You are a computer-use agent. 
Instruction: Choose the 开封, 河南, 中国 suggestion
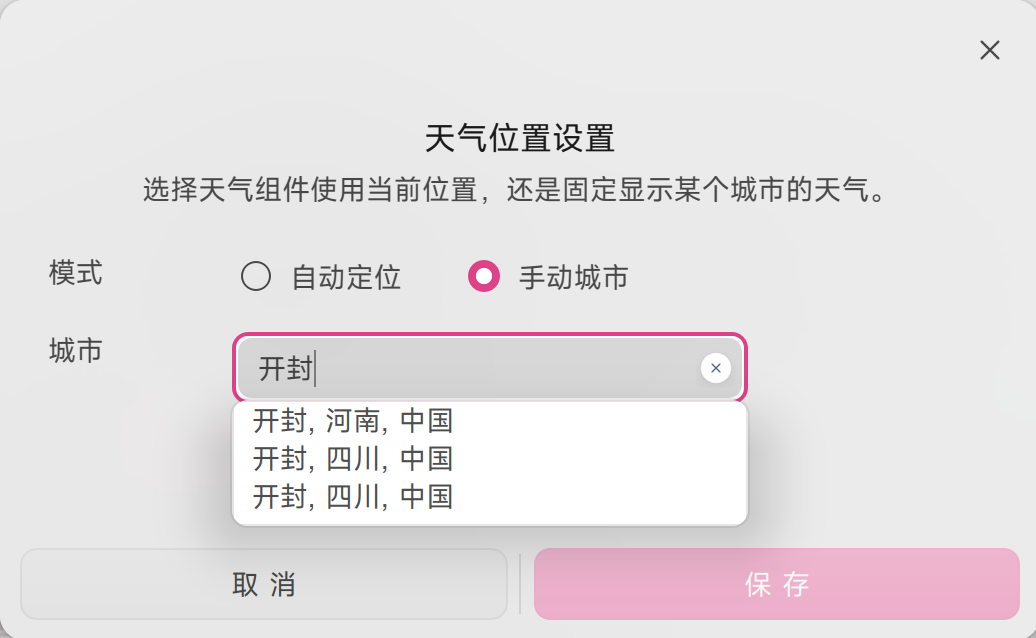[353, 421]
